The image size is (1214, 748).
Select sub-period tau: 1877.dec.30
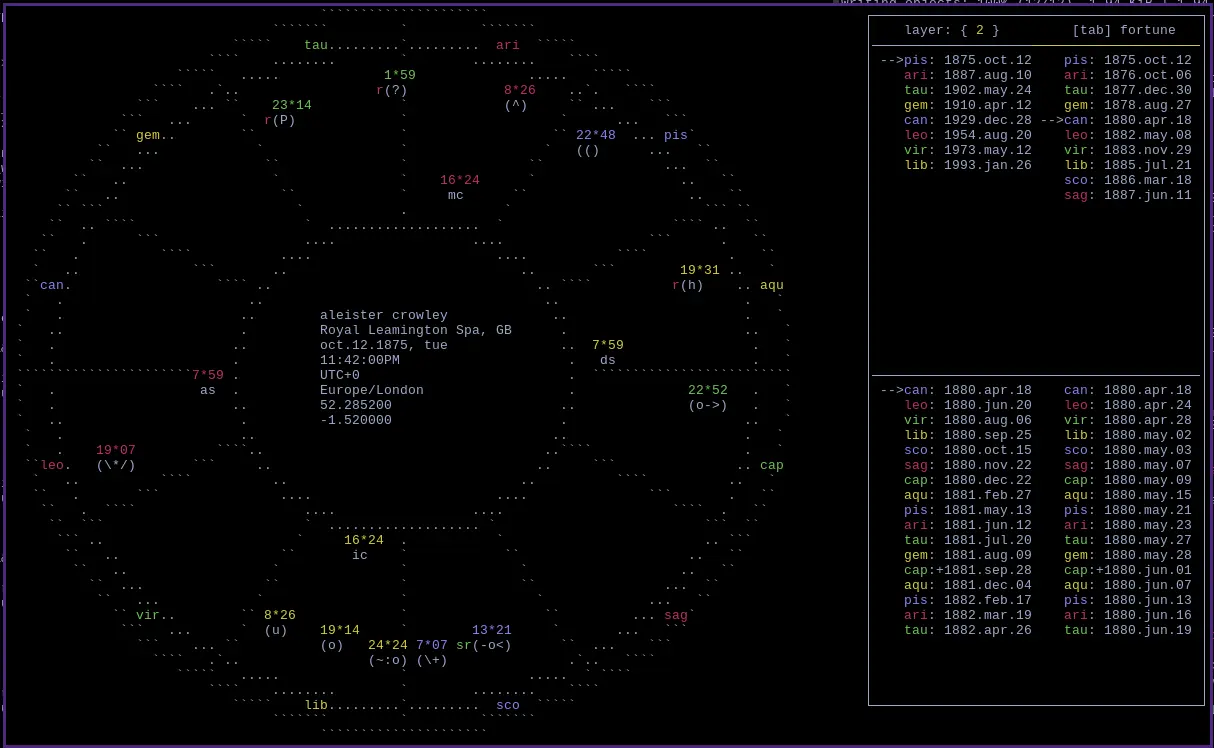click(1128, 90)
